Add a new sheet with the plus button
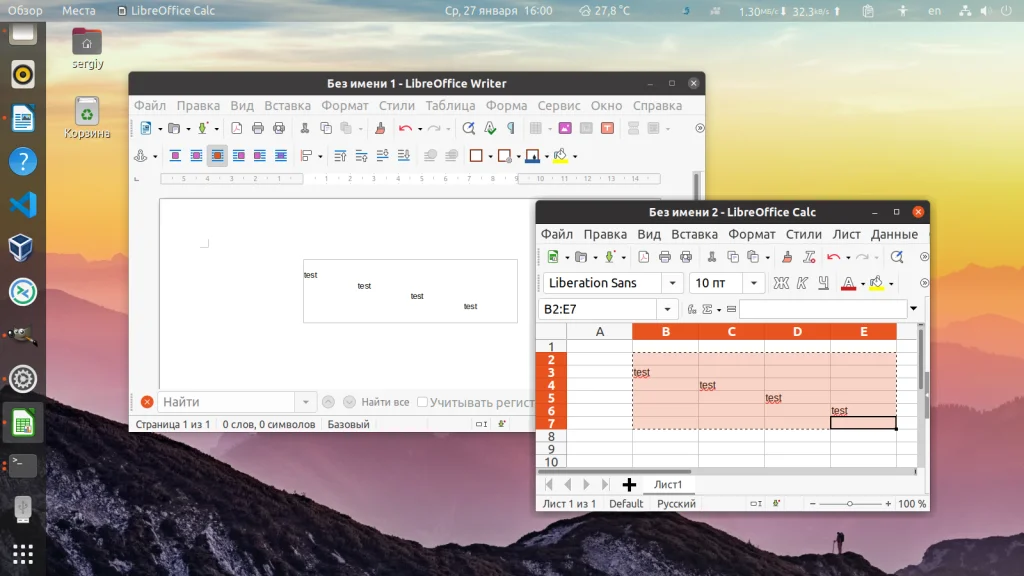1024x576 pixels. coord(629,484)
